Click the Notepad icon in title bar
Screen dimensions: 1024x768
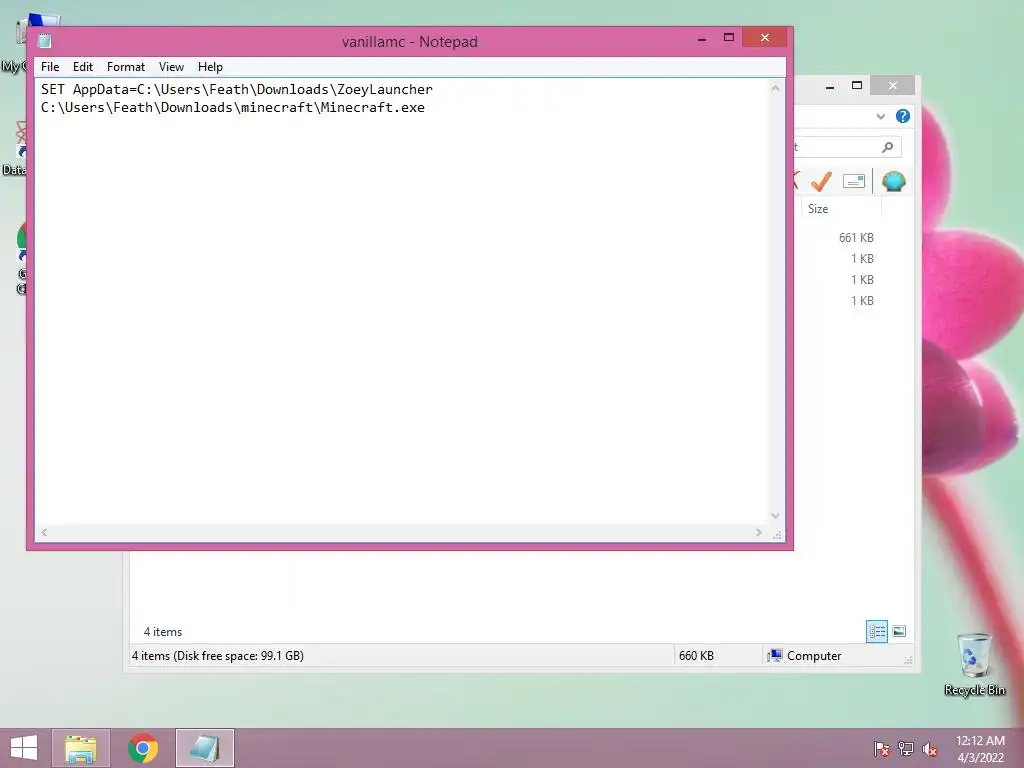[44, 41]
